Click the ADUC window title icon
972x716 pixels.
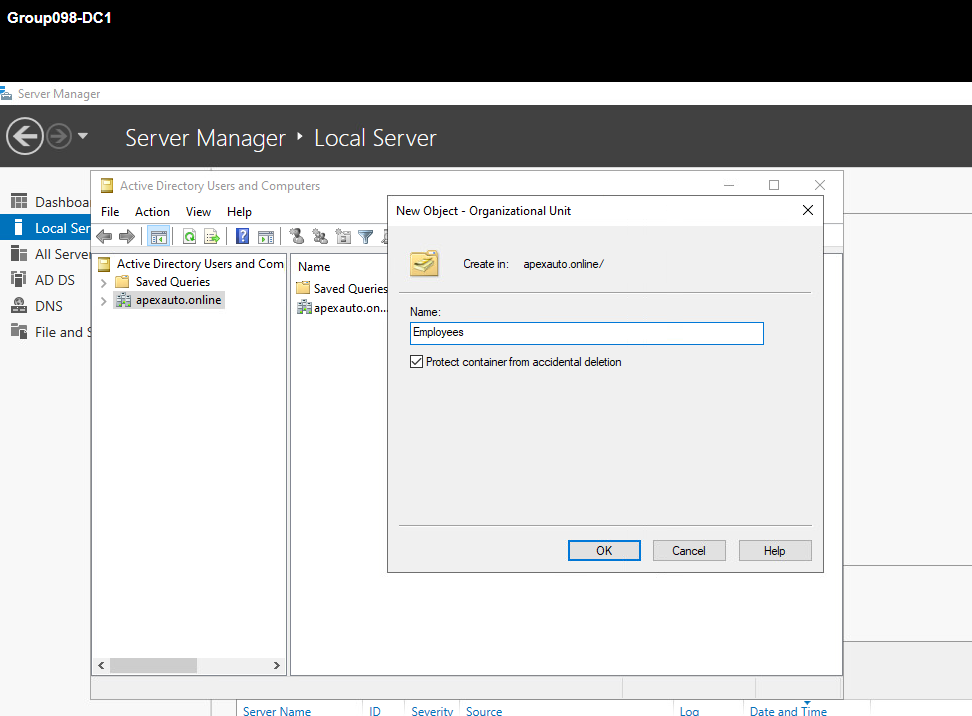pos(107,185)
